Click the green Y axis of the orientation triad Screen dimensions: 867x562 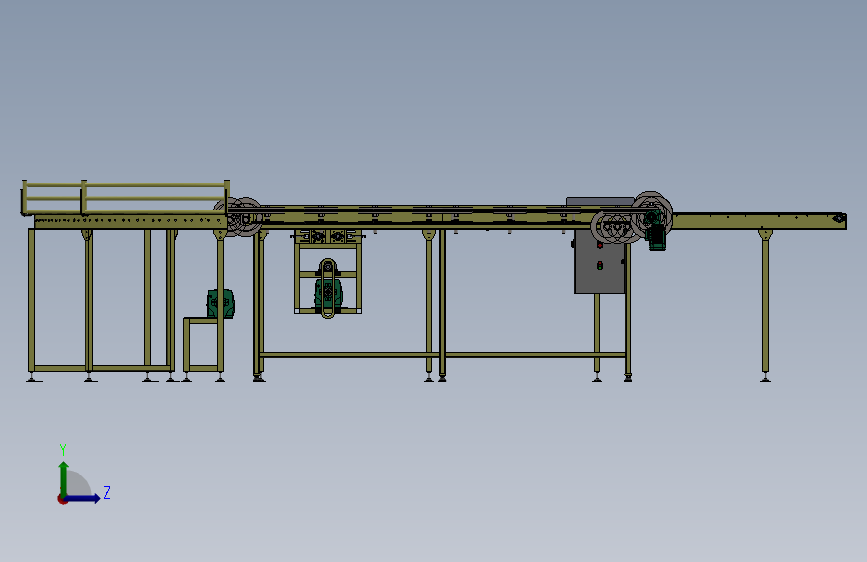coord(63,478)
